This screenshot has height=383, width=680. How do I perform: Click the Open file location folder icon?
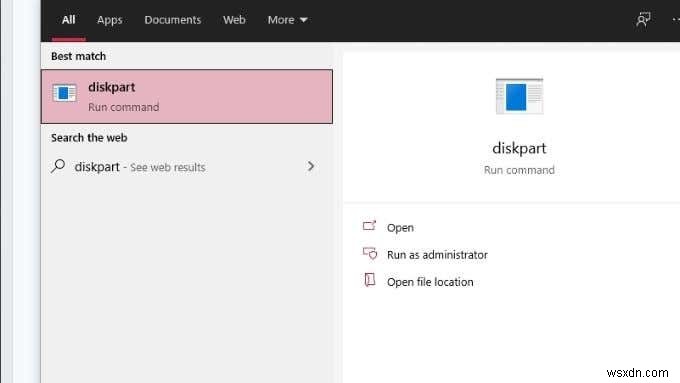point(369,280)
